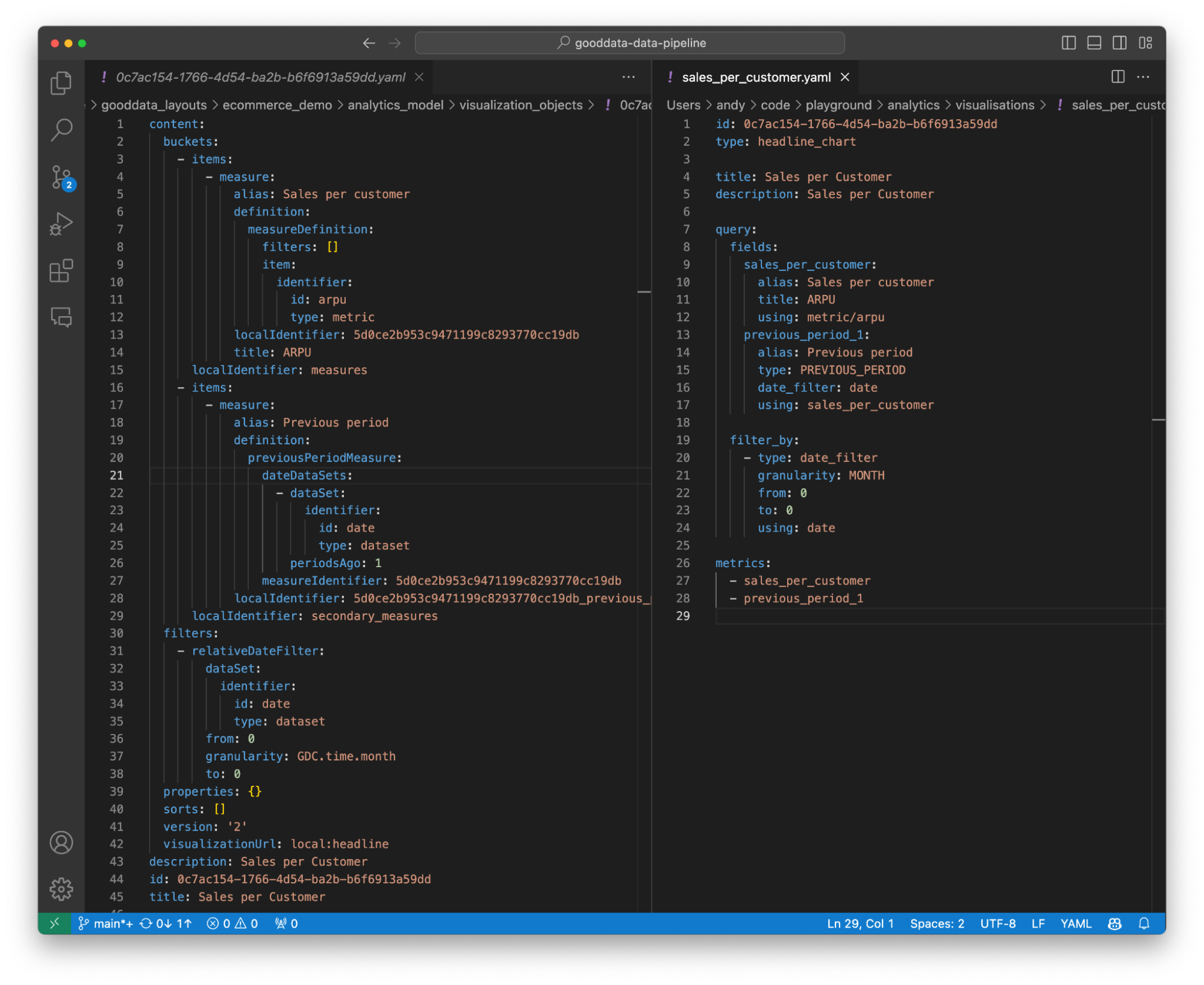The width and height of the screenshot is (1204, 985).
Task: Open Source Control showing 2 pending changes
Action: pyautogui.click(x=61, y=178)
